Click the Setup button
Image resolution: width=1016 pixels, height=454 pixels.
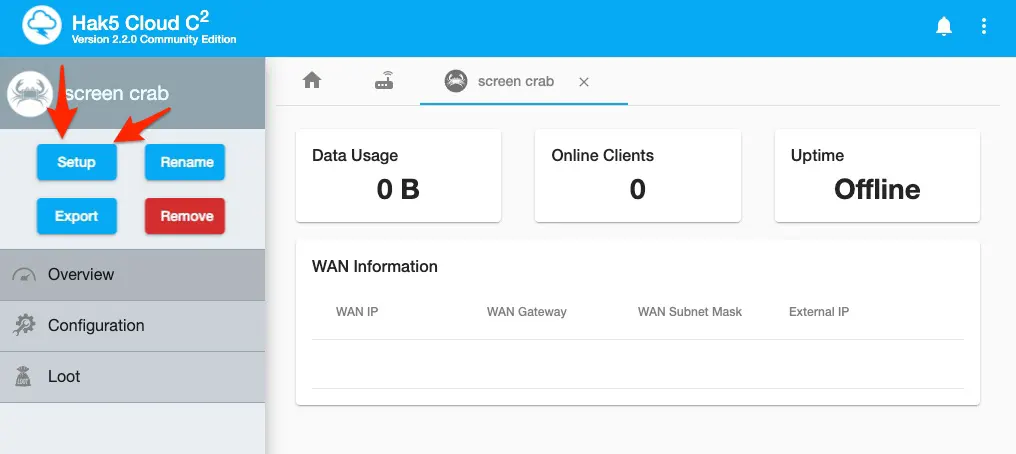pyautogui.click(x=76, y=162)
